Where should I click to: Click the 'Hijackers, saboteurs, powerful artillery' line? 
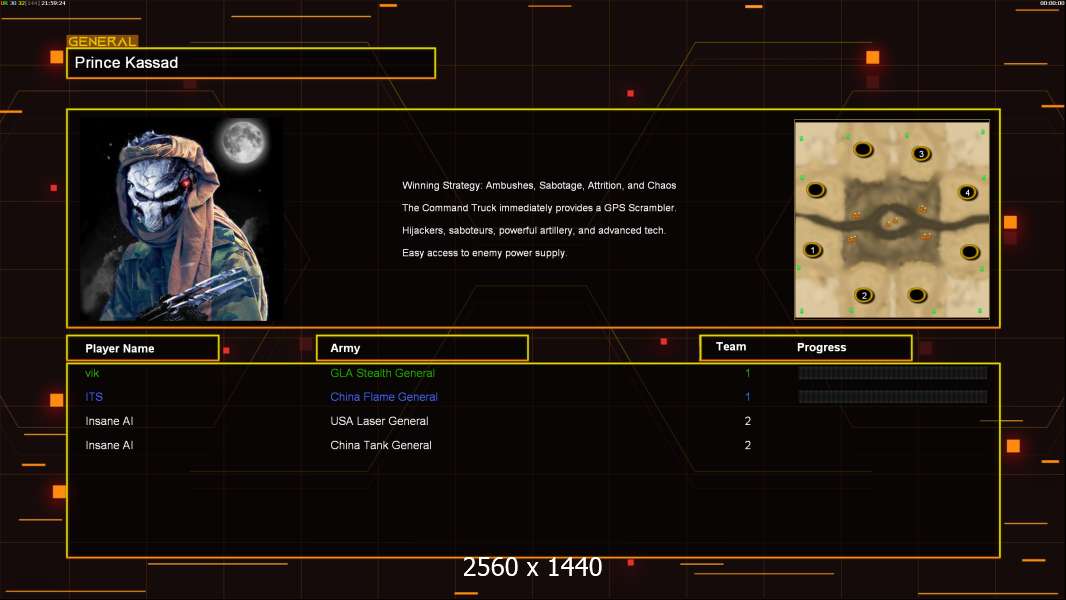534,230
